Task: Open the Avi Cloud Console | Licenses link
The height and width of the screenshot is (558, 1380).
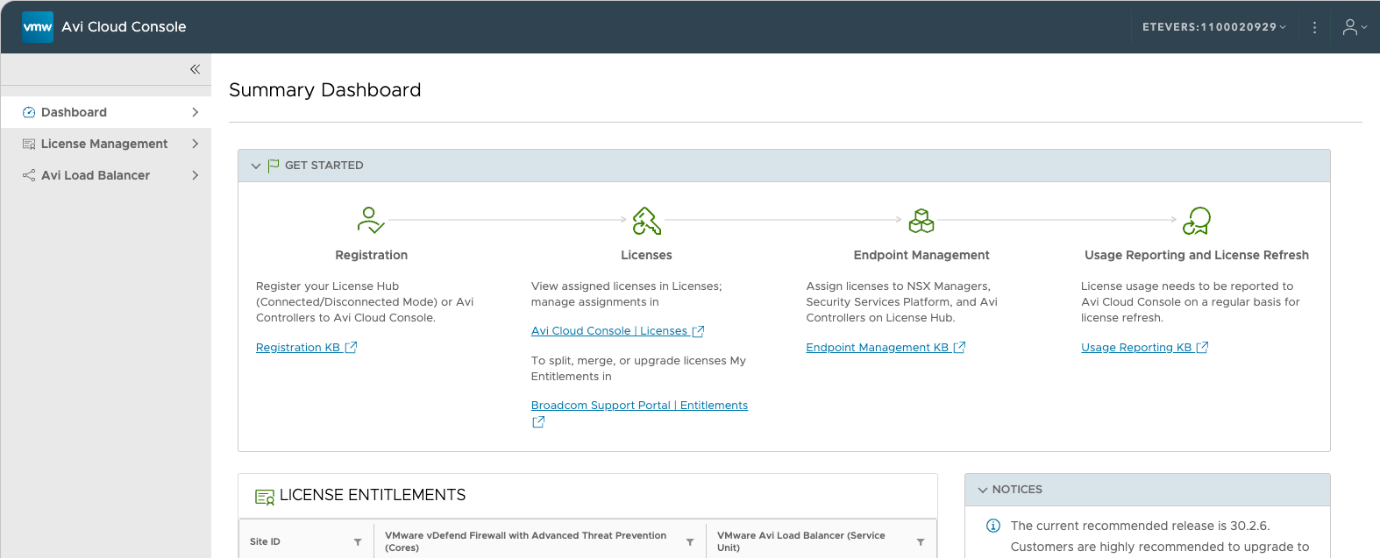Action: click(x=609, y=331)
